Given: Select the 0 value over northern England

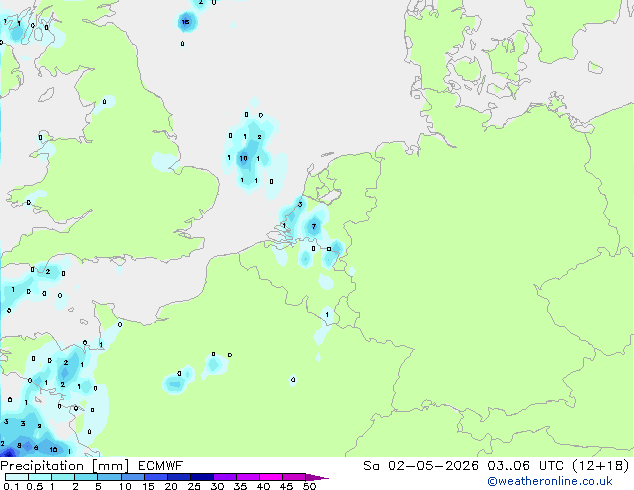Looking at the screenshot, I should (x=104, y=101).
